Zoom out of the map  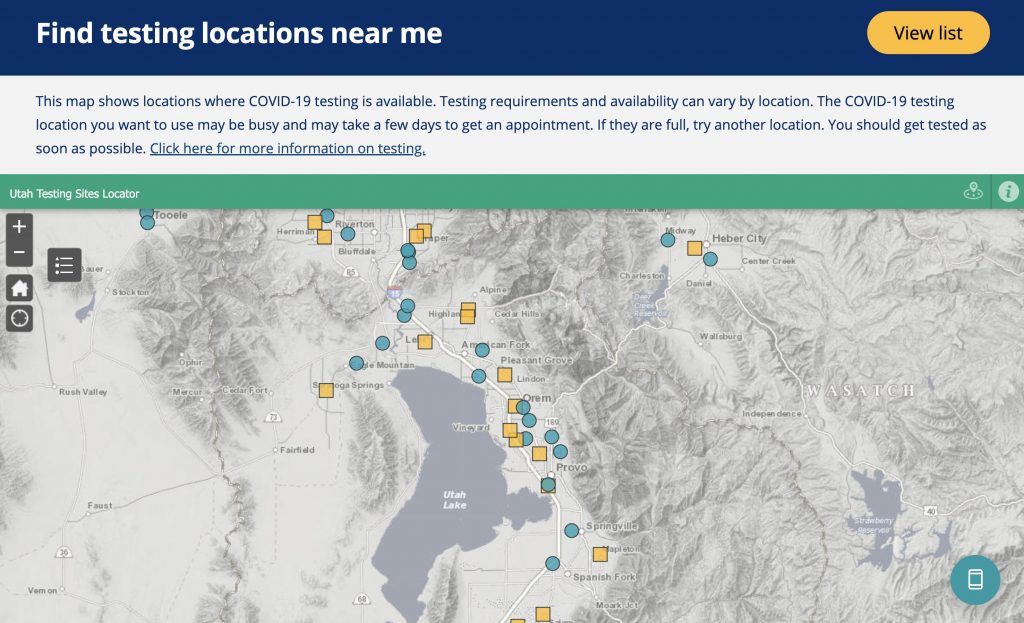tap(19, 253)
